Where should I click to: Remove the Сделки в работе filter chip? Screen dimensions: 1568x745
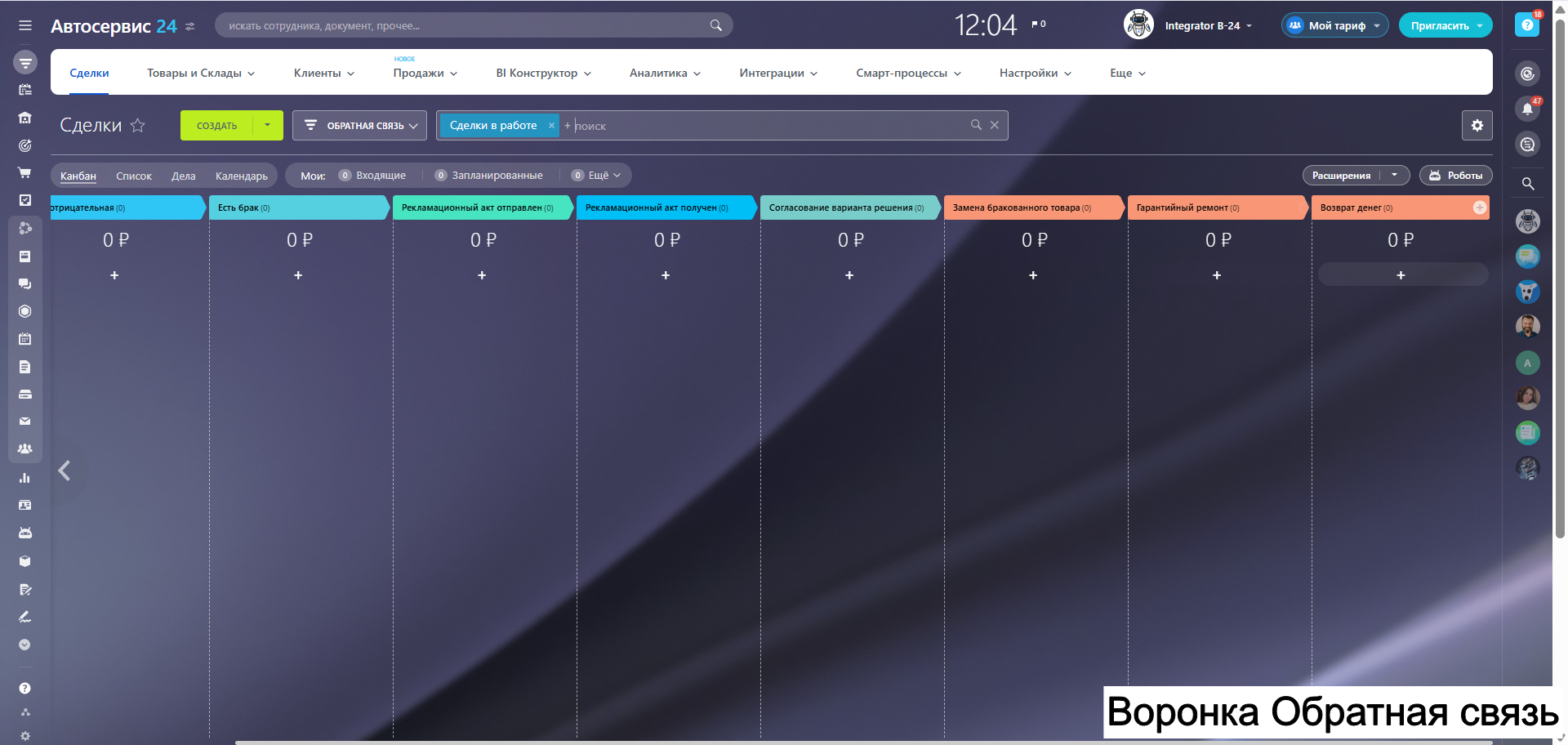pos(551,125)
